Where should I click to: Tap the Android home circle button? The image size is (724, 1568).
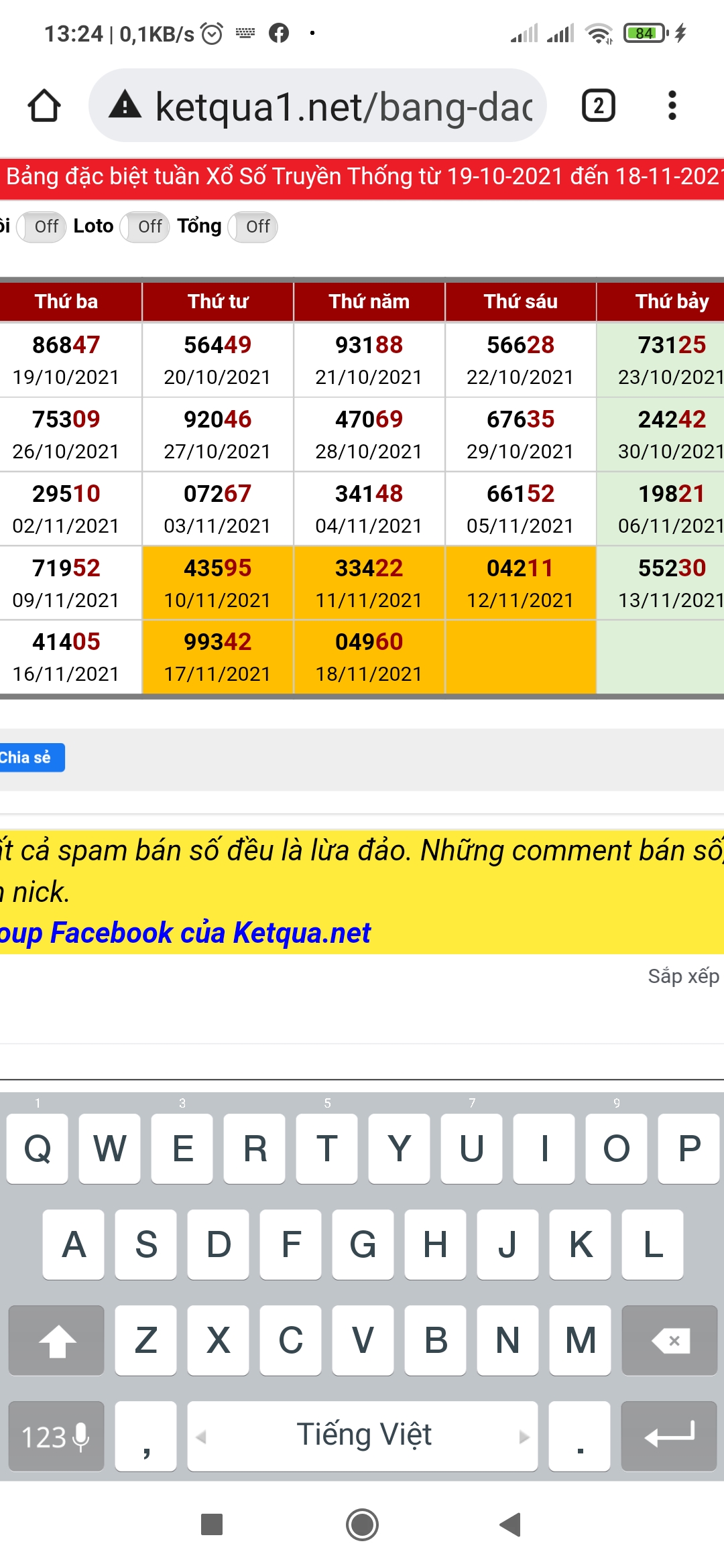tap(362, 1524)
